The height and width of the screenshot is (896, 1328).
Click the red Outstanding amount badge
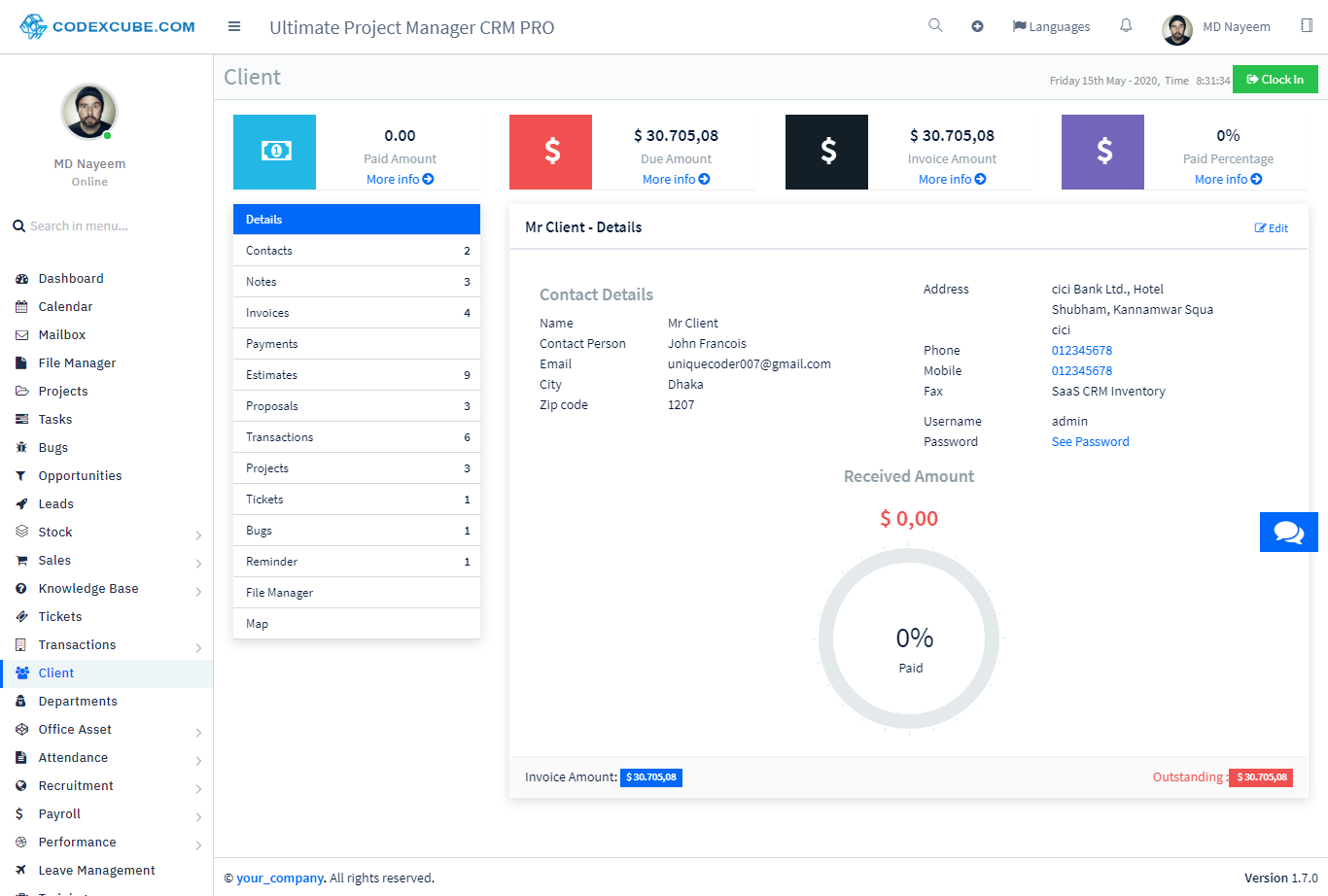point(1261,777)
